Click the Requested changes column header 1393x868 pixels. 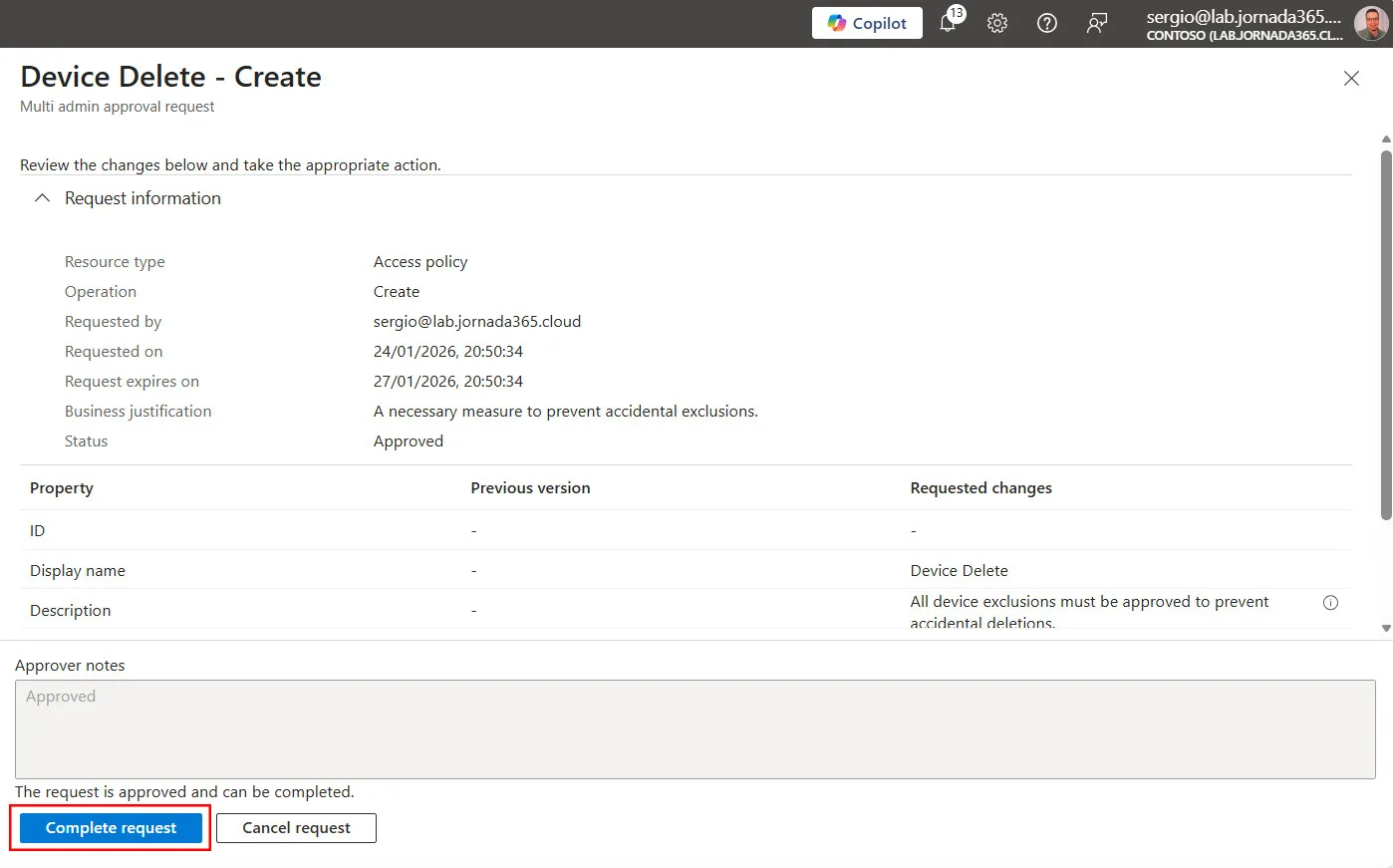(981, 488)
